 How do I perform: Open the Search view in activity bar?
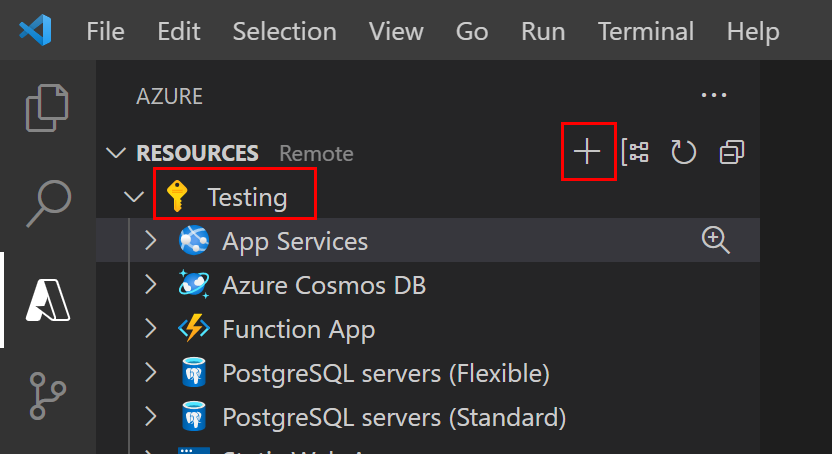[47, 201]
